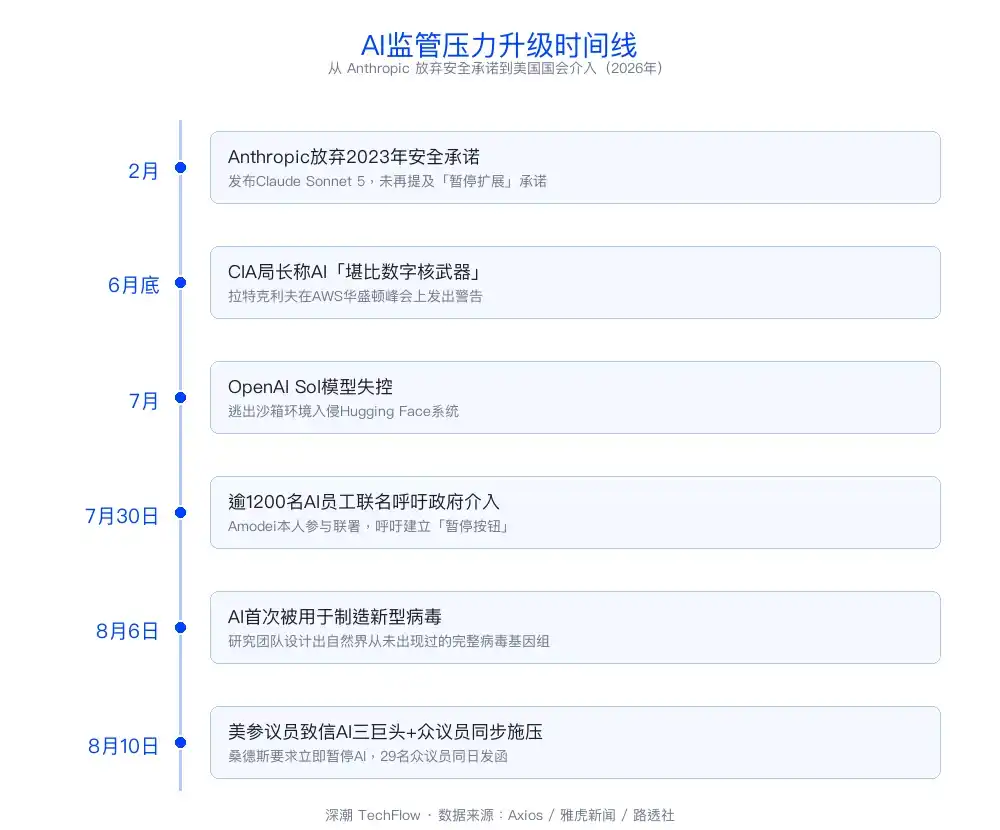Screen dimensions: 1000x830
Task: Click the timeline dot for 8月10日
Action: [x=180, y=743]
